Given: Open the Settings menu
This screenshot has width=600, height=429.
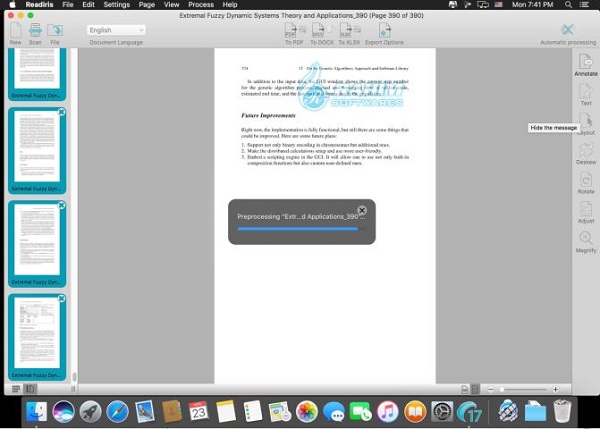Looking at the screenshot, I should (x=117, y=5).
